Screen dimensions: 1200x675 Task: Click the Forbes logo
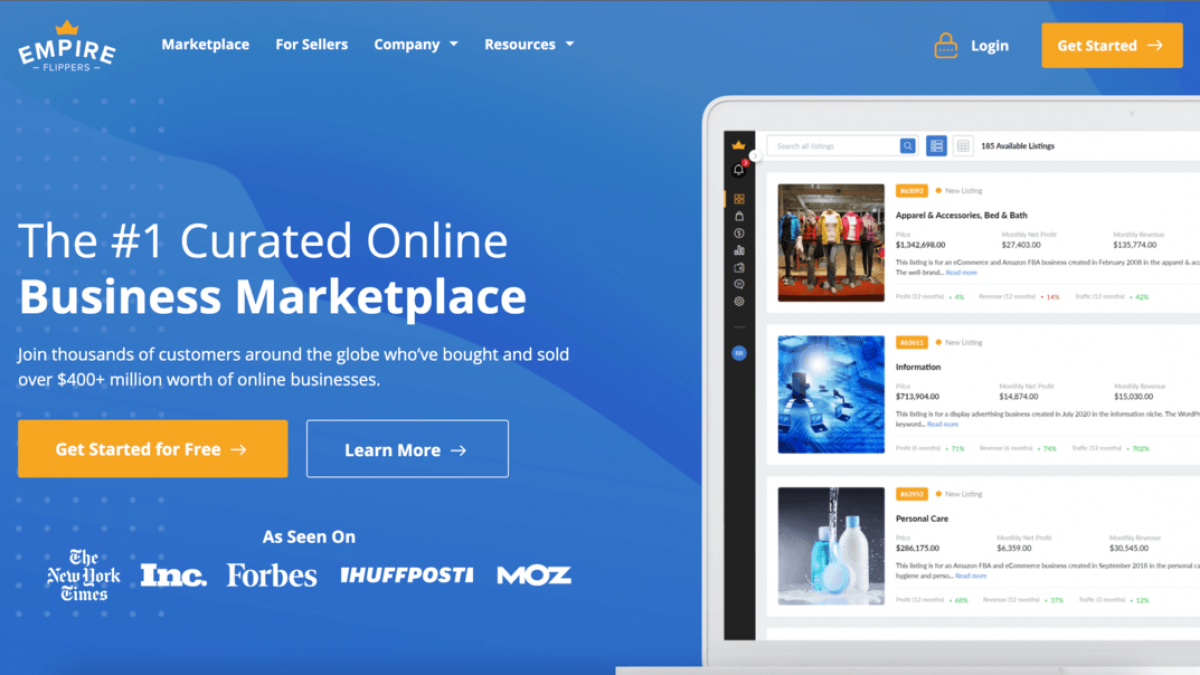click(272, 575)
